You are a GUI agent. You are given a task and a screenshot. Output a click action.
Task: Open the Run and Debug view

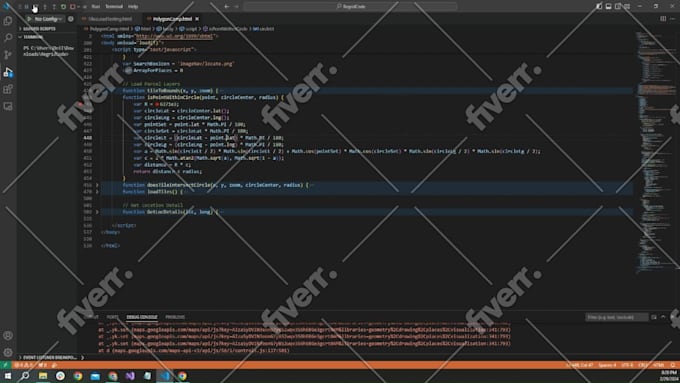[x=8, y=72]
